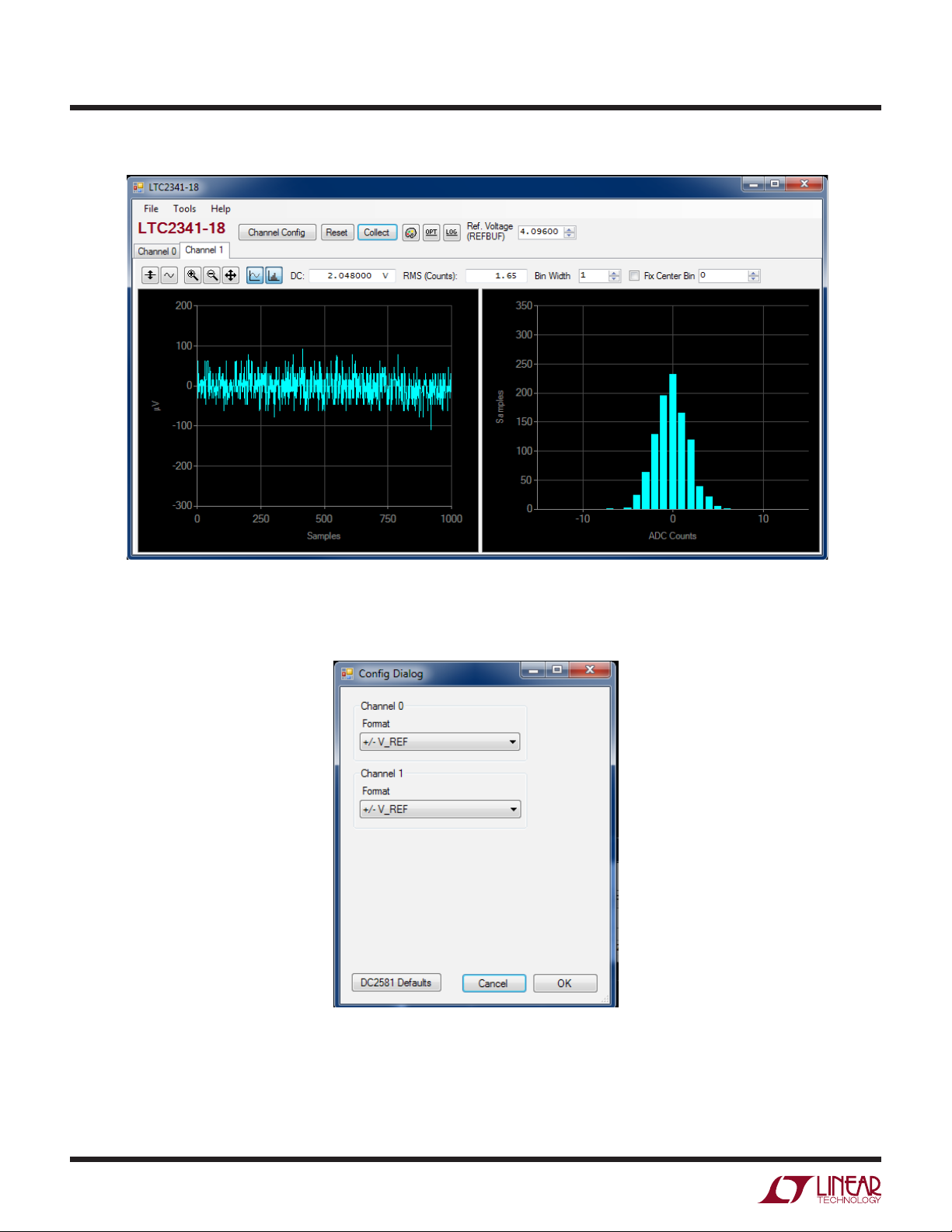Expand the Channel 0 Format dropdown
Viewport: 952px width, 1232px height.
440,742
